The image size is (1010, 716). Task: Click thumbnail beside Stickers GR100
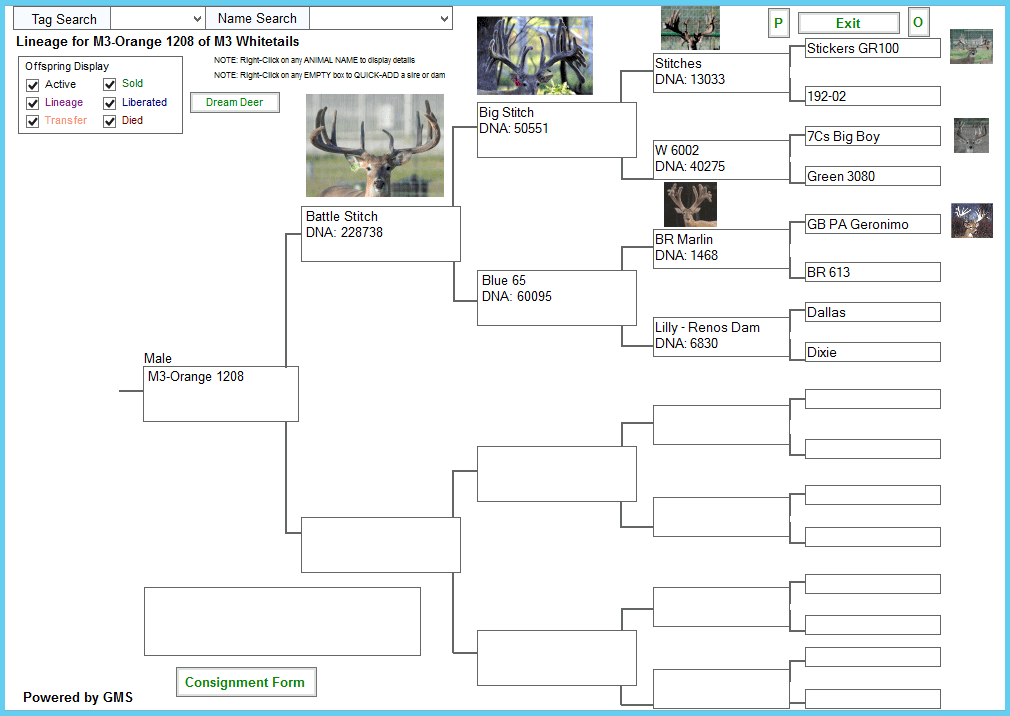pos(970,47)
